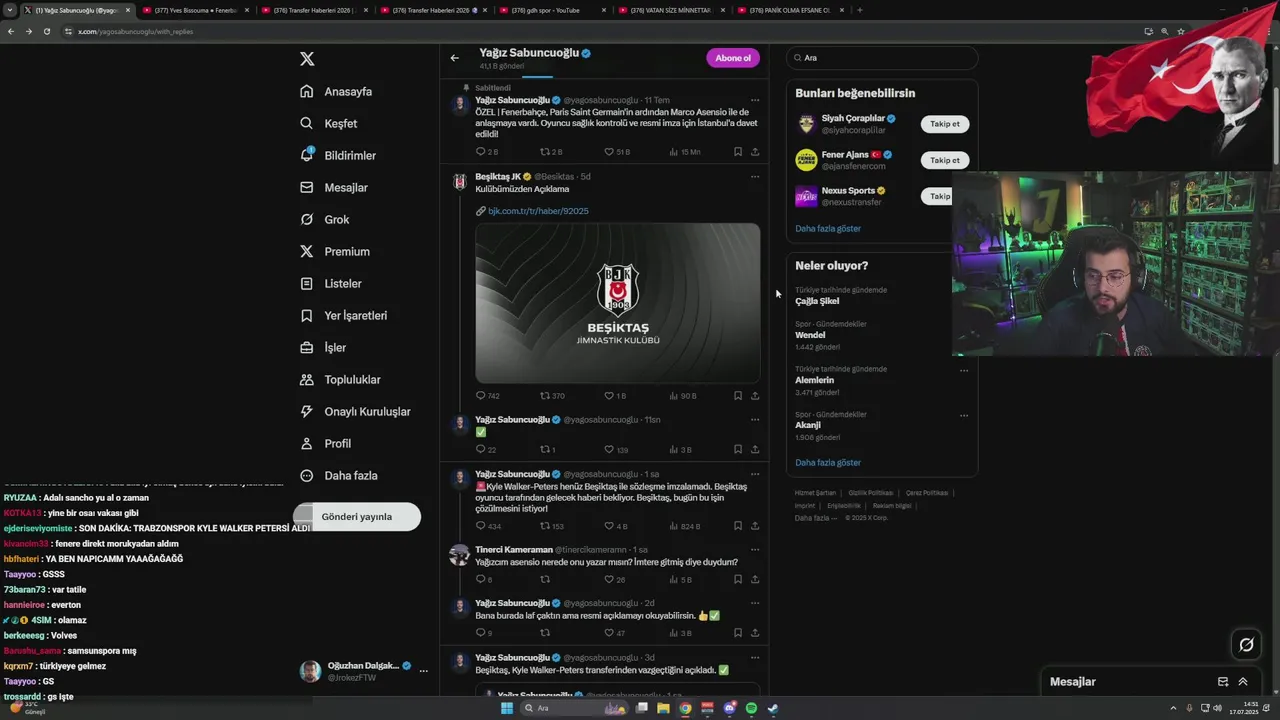The height and width of the screenshot is (720, 1280).
Task: Open the Gizlilik Politikası footer link
Action: pyautogui.click(x=871, y=493)
